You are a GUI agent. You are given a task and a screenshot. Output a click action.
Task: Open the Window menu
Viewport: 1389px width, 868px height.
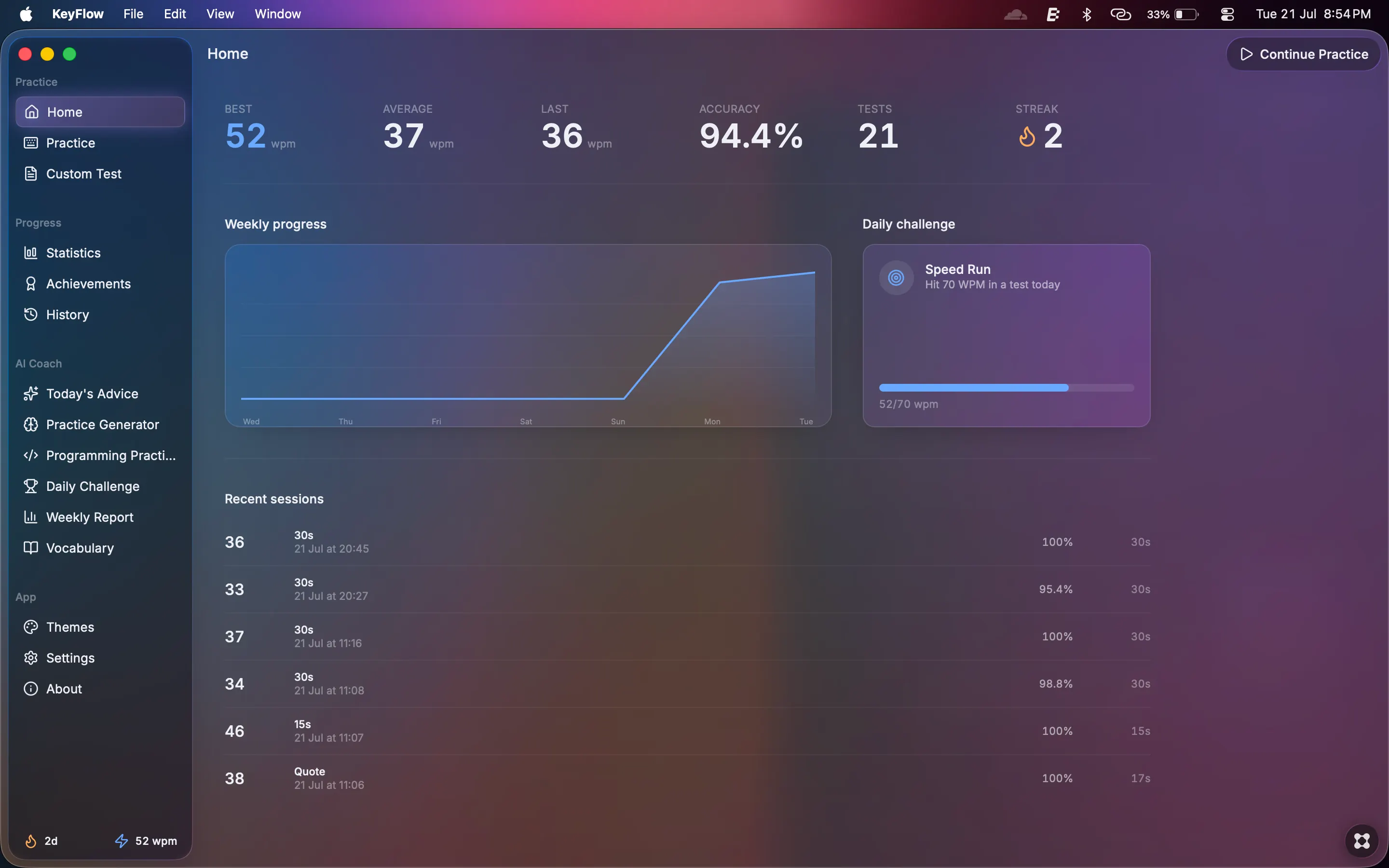(x=278, y=14)
